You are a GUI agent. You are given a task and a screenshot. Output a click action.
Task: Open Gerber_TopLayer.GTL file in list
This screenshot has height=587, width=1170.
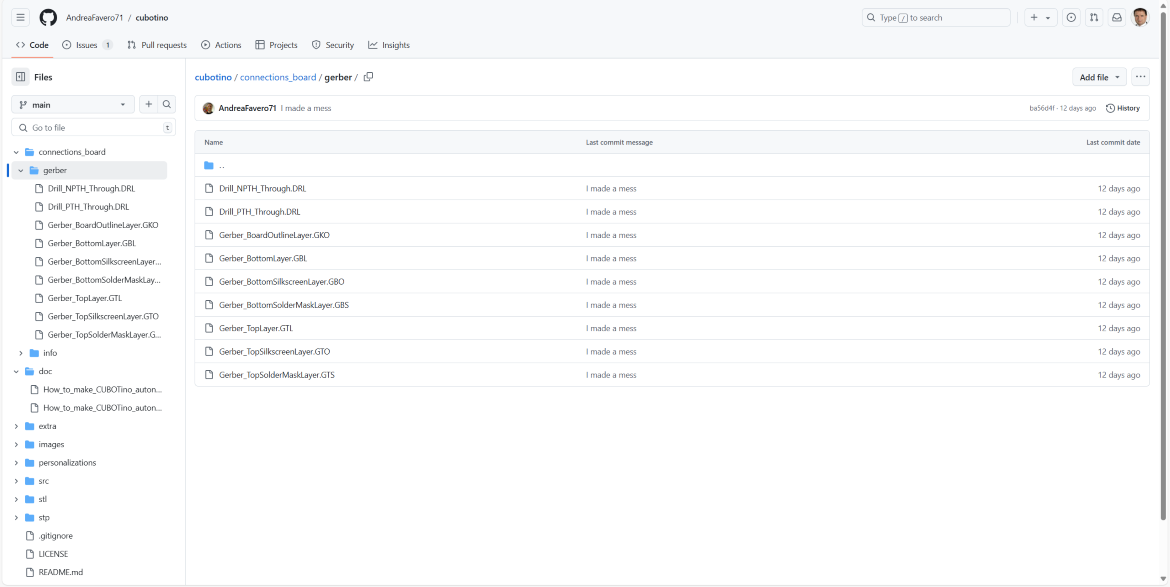click(x=256, y=328)
